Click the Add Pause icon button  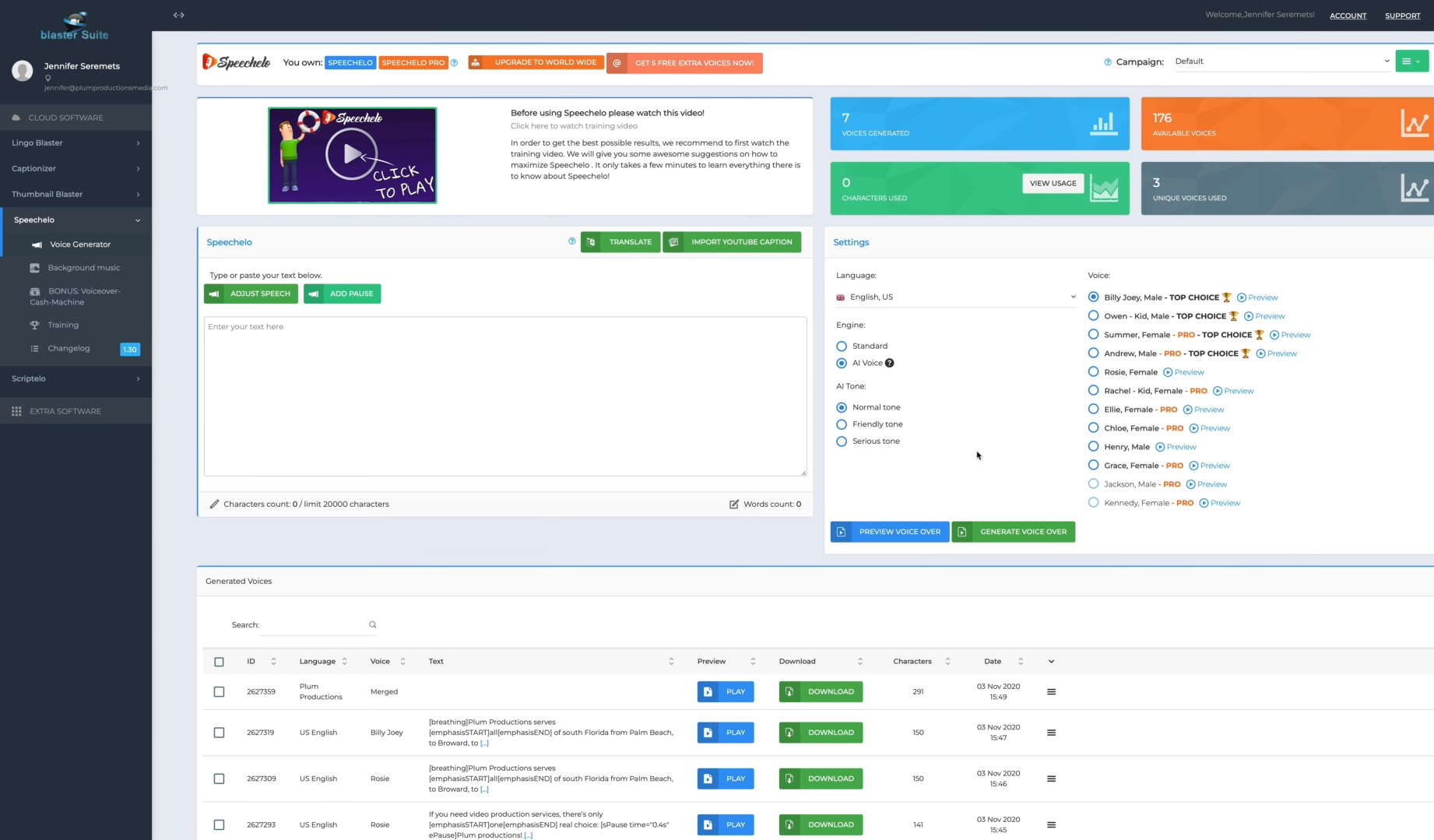(314, 293)
